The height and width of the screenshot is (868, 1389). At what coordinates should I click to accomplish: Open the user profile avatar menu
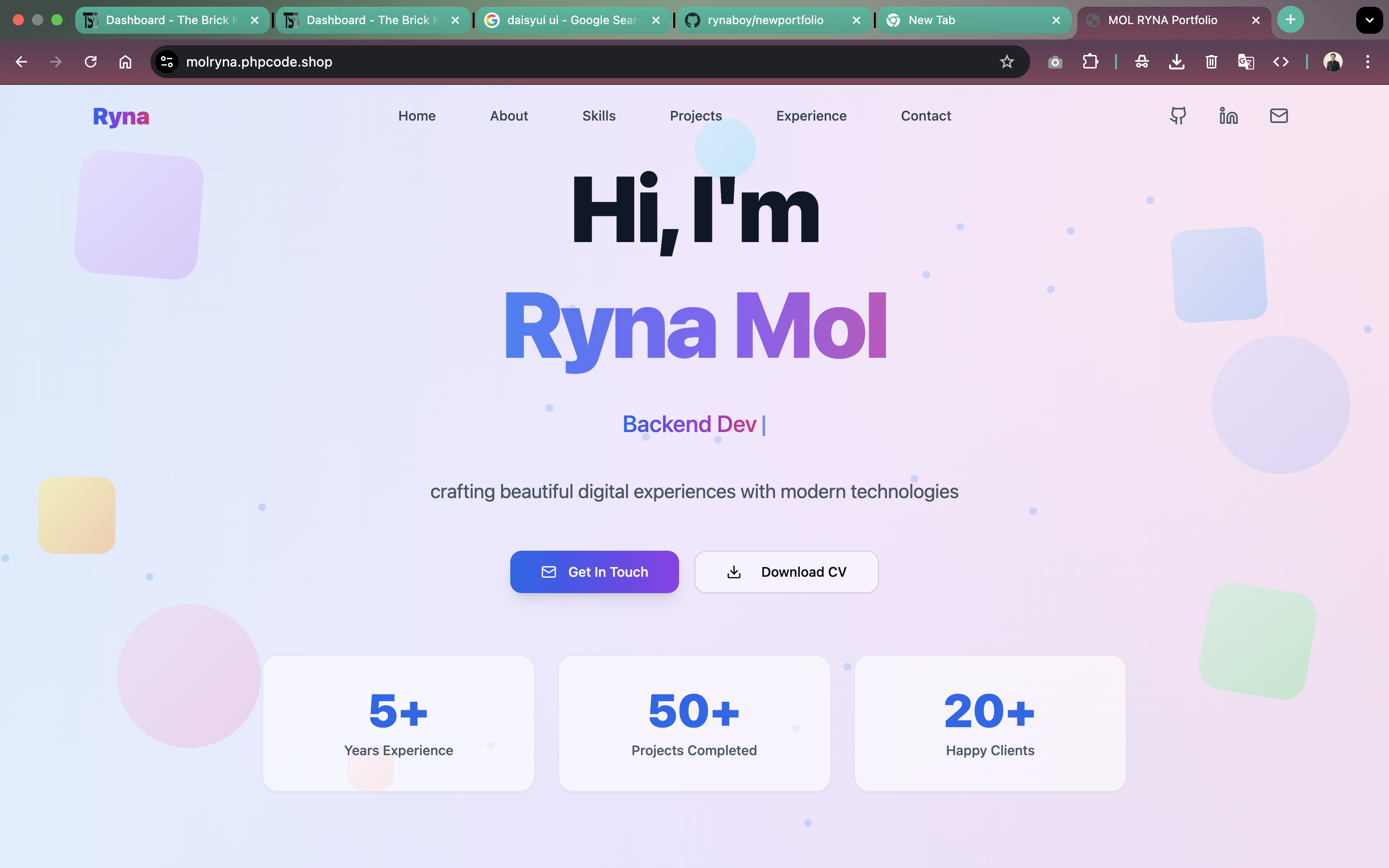(x=1333, y=62)
